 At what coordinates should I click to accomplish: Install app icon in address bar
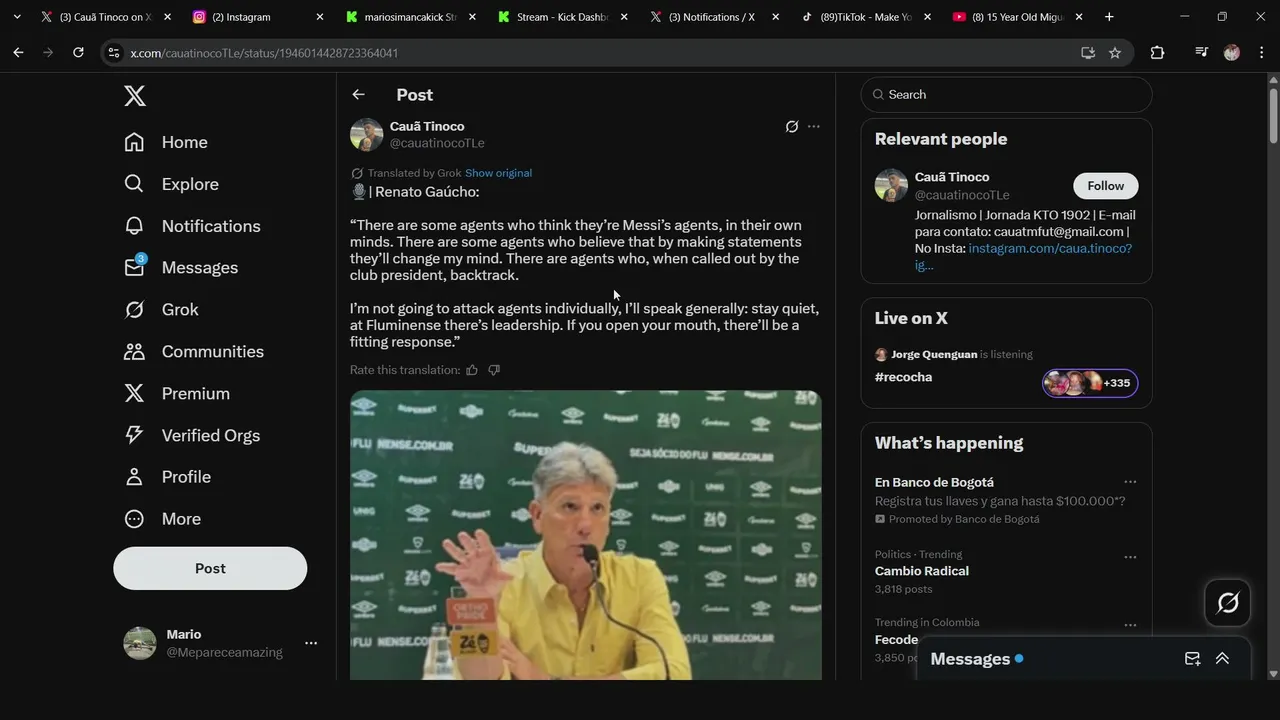1088,53
